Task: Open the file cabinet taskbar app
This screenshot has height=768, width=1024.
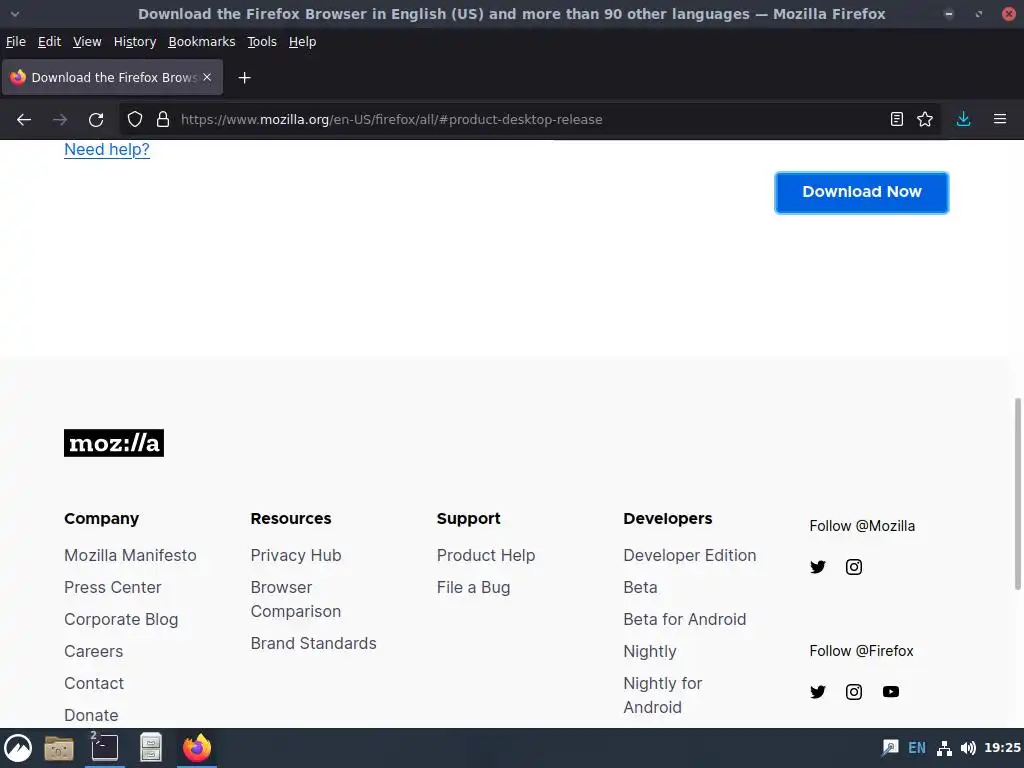Action: pyautogui.click(x=151, y=748)
